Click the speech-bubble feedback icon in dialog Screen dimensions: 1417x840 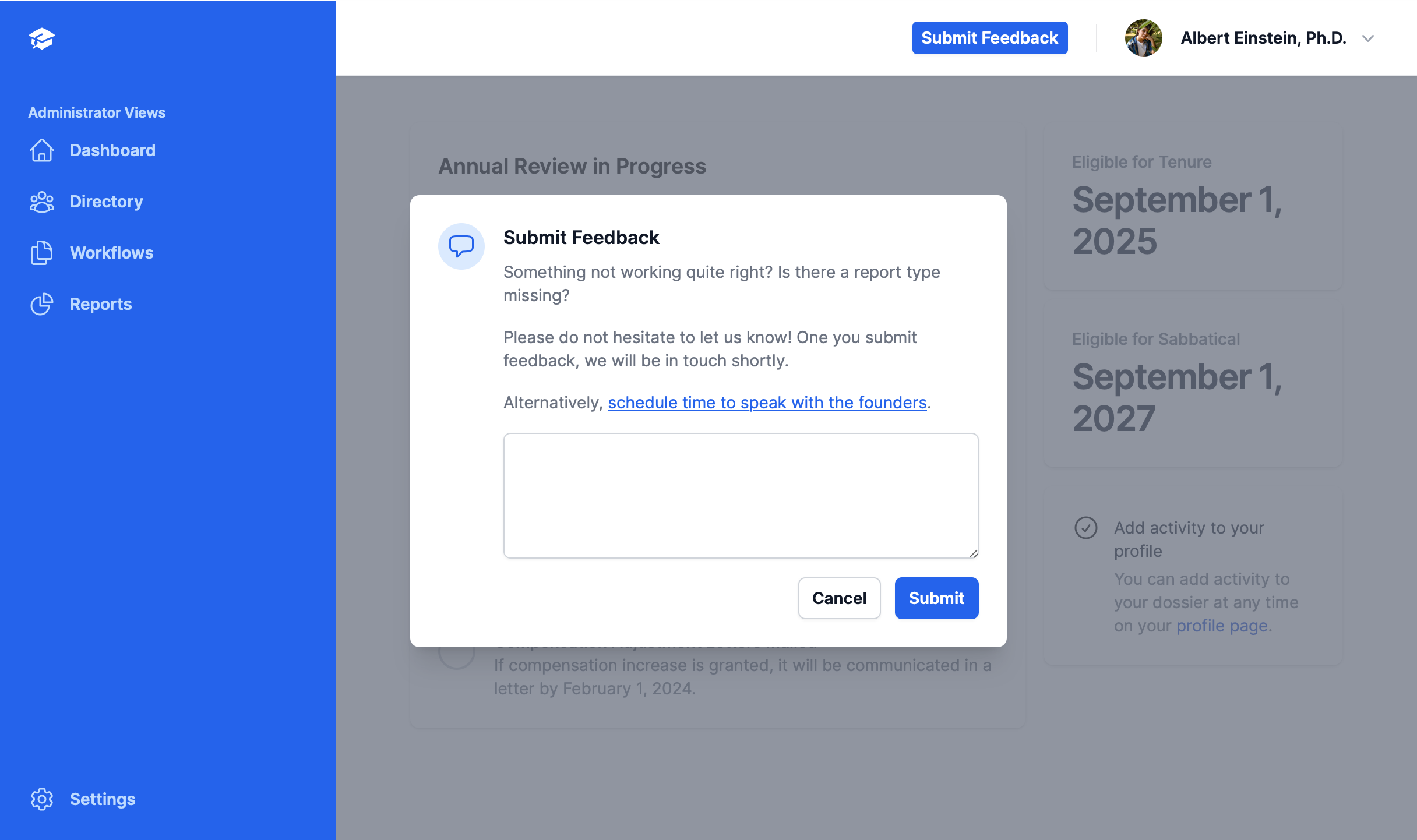pos(461,246)
